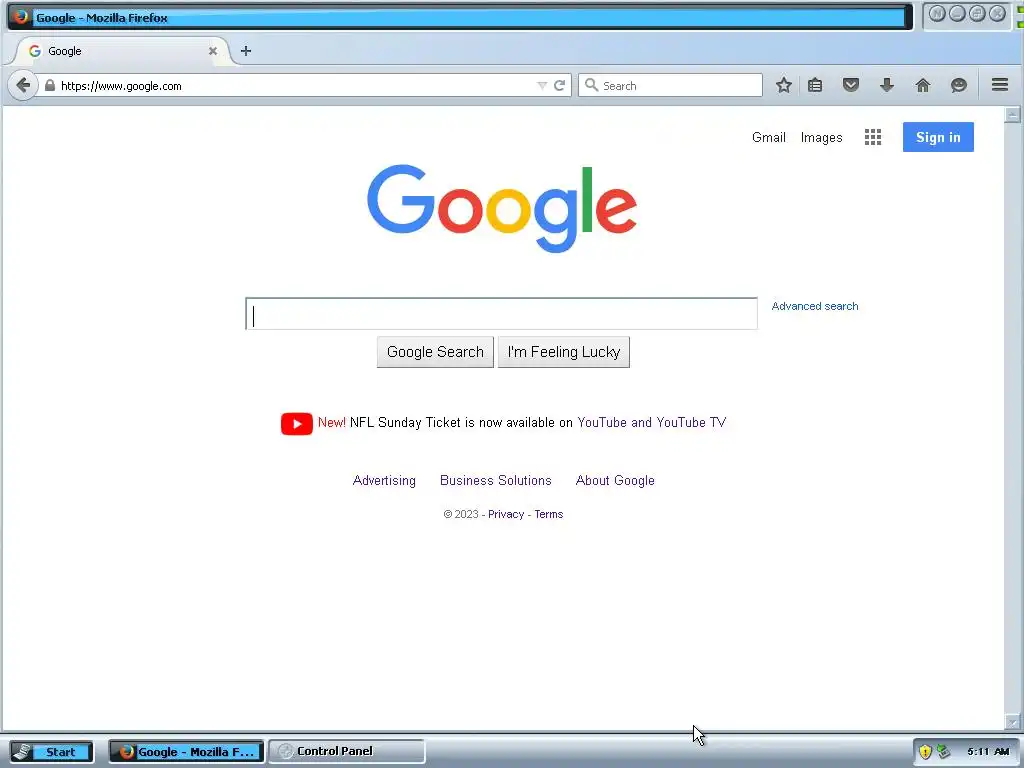Open the Hello chat smiley icon

click(959, 85)
